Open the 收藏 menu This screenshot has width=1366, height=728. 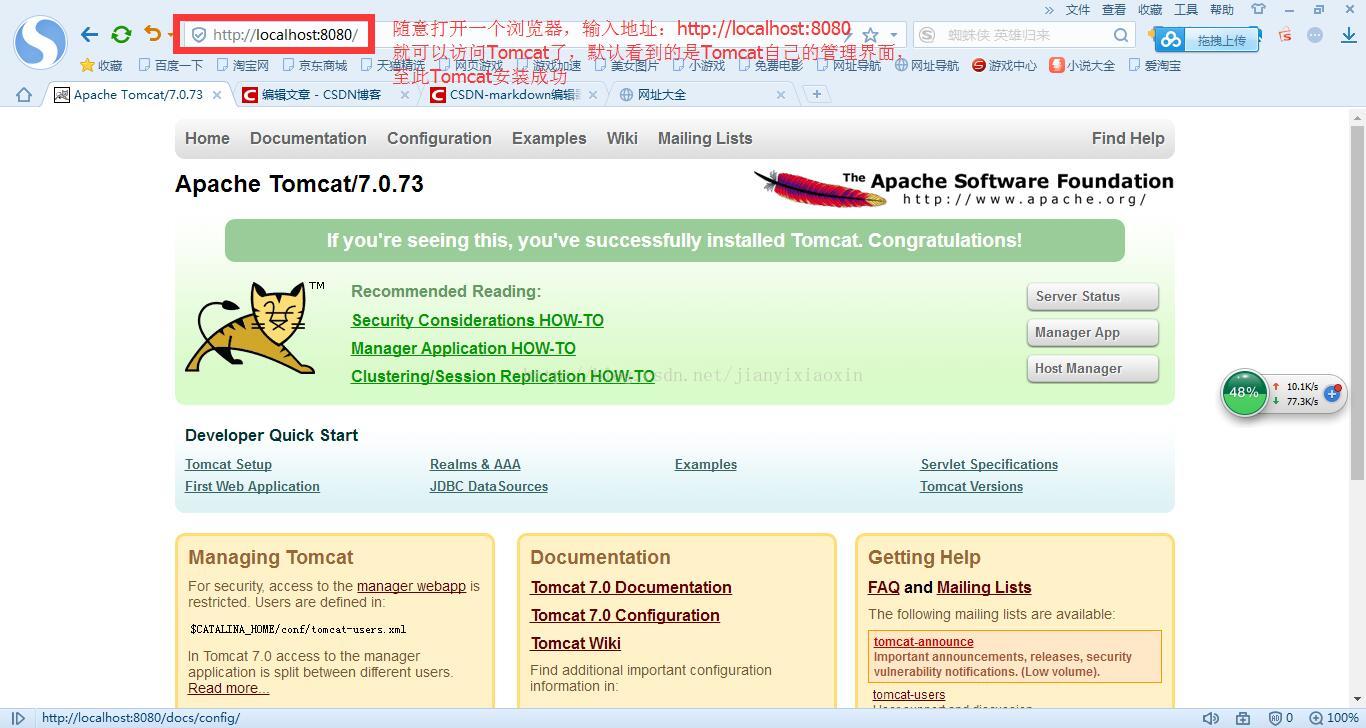[x=1150, y=9]
